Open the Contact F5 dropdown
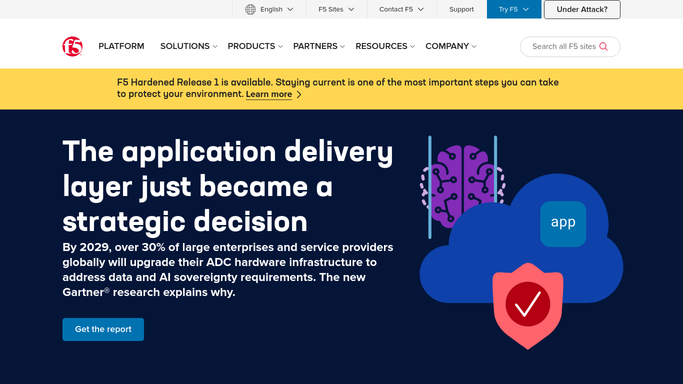 coord(401,9)
